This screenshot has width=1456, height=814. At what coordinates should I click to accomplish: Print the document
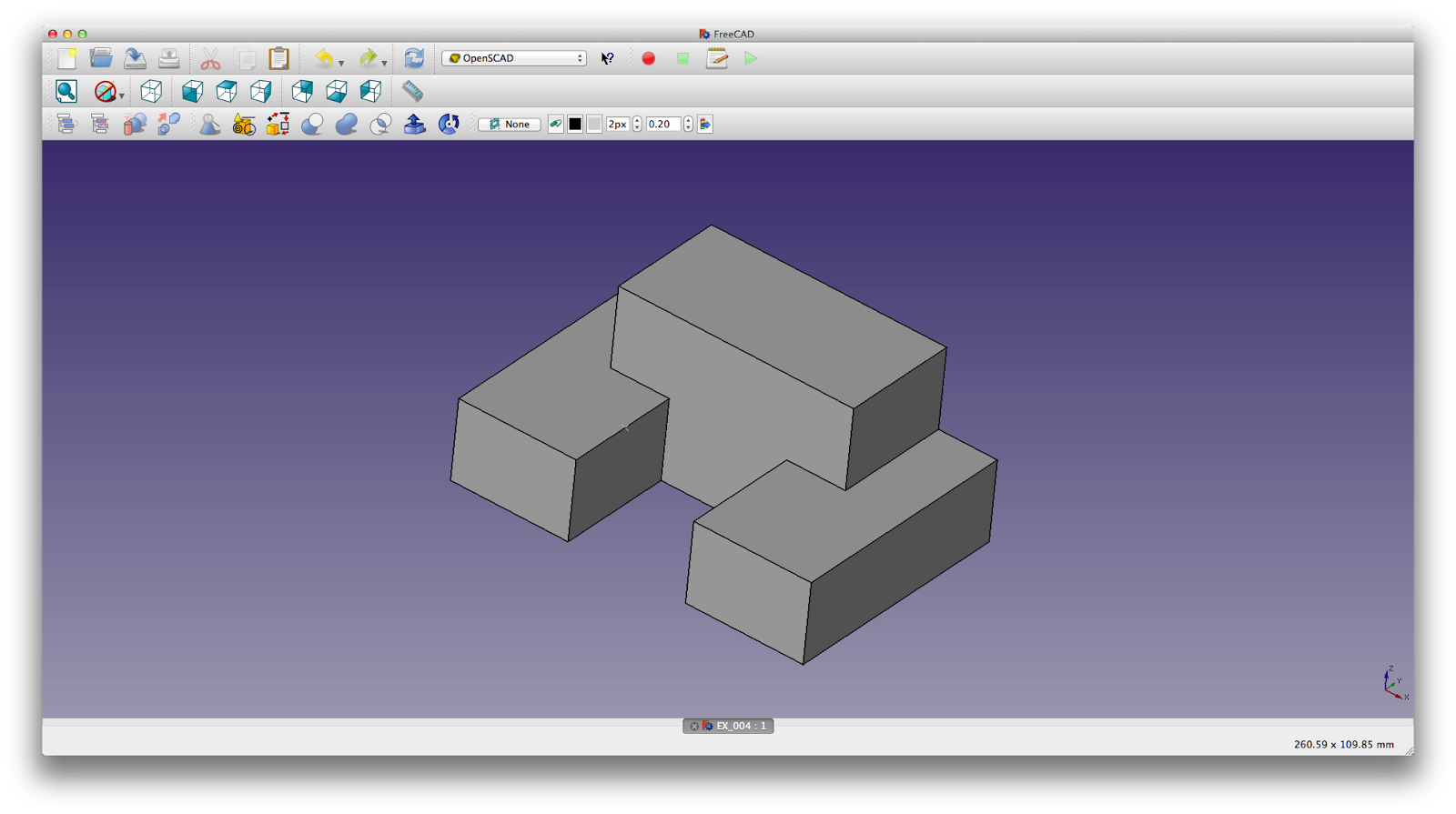pos(168,59)
